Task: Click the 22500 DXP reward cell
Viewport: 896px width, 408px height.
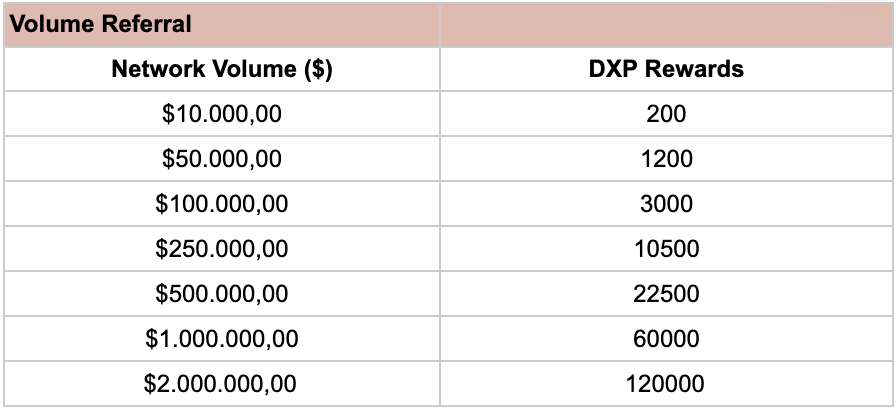Action: tap(666, 294)
